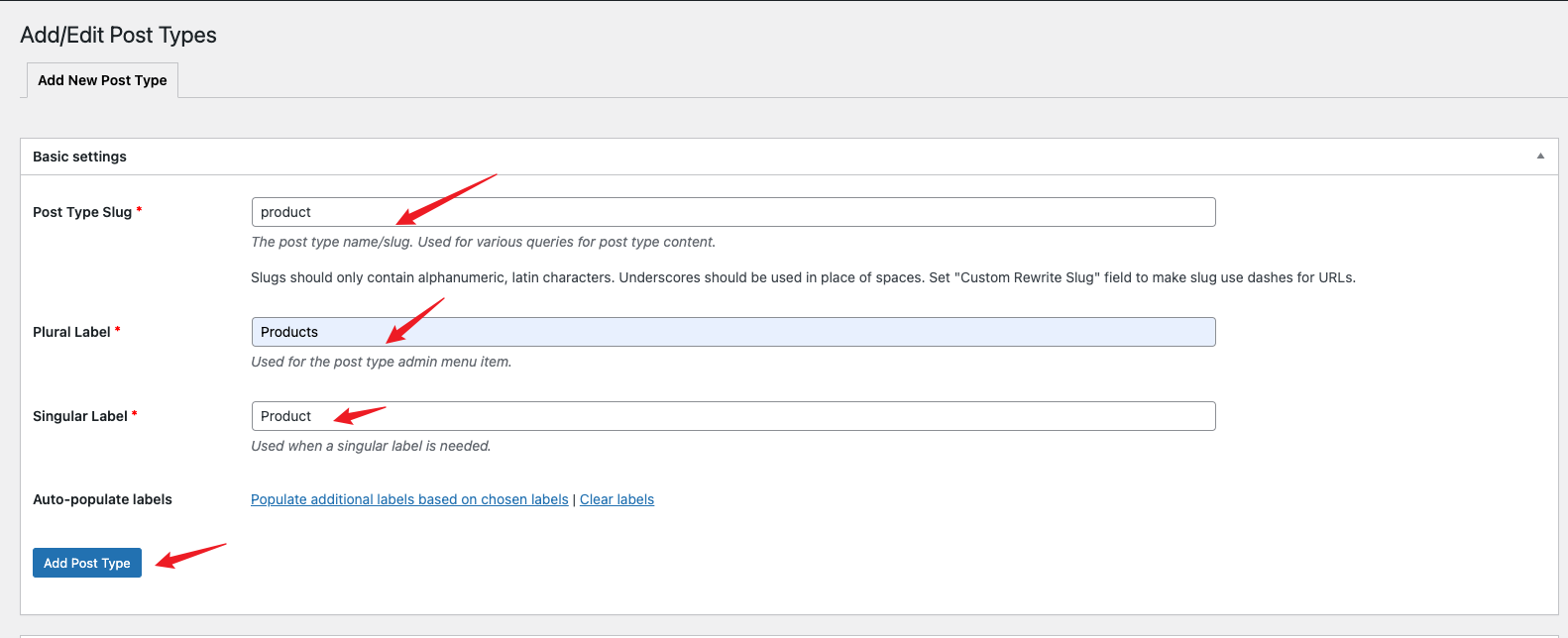Click the singular label help text
This screenshot has width=1568, height=638.
371,446
